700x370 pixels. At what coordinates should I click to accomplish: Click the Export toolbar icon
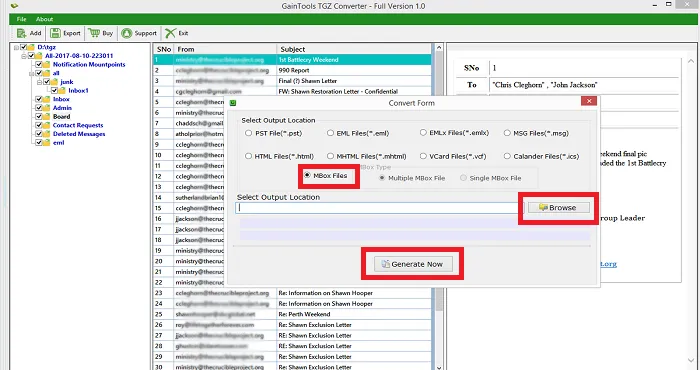(55, 33)
